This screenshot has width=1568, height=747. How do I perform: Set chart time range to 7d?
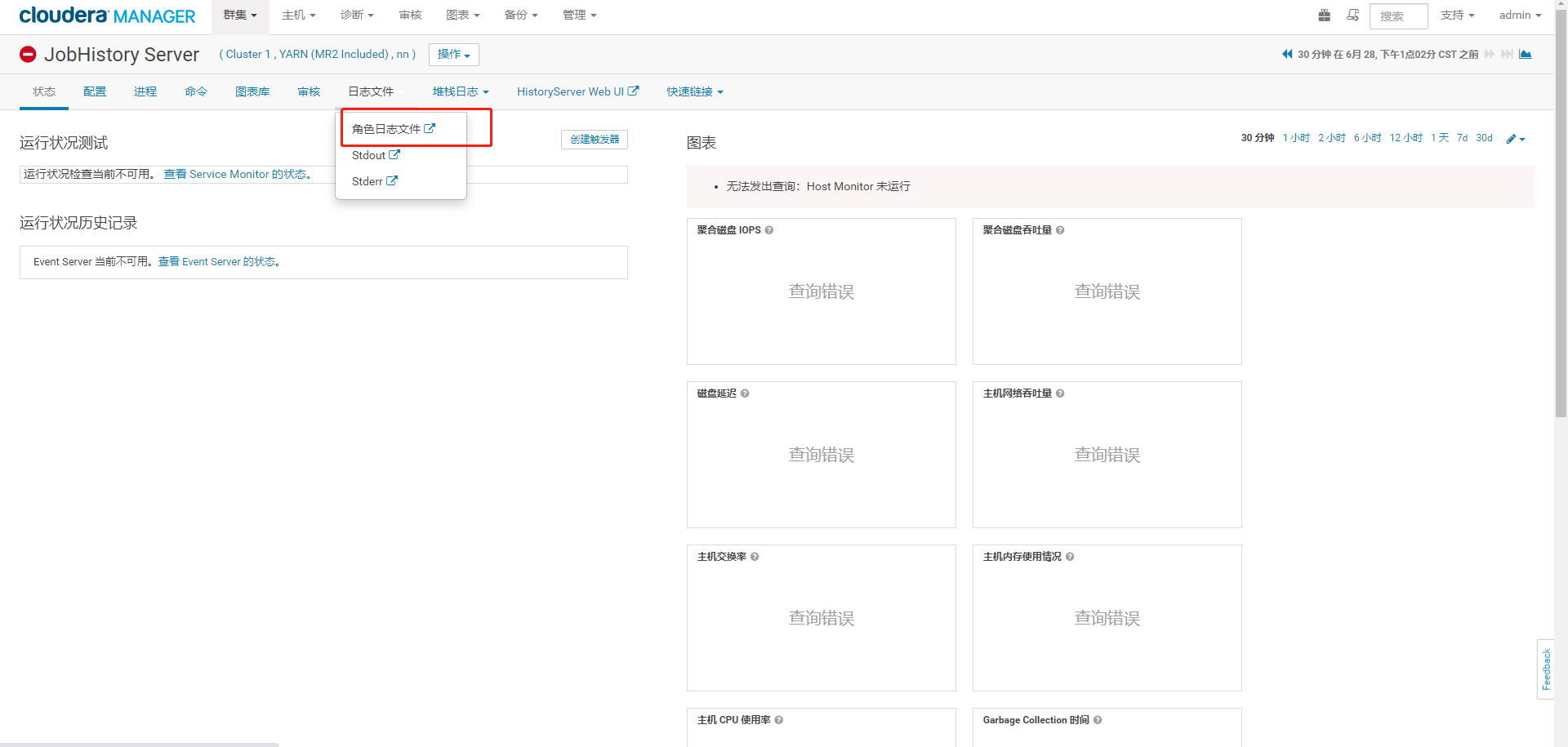click(1462, 138)
